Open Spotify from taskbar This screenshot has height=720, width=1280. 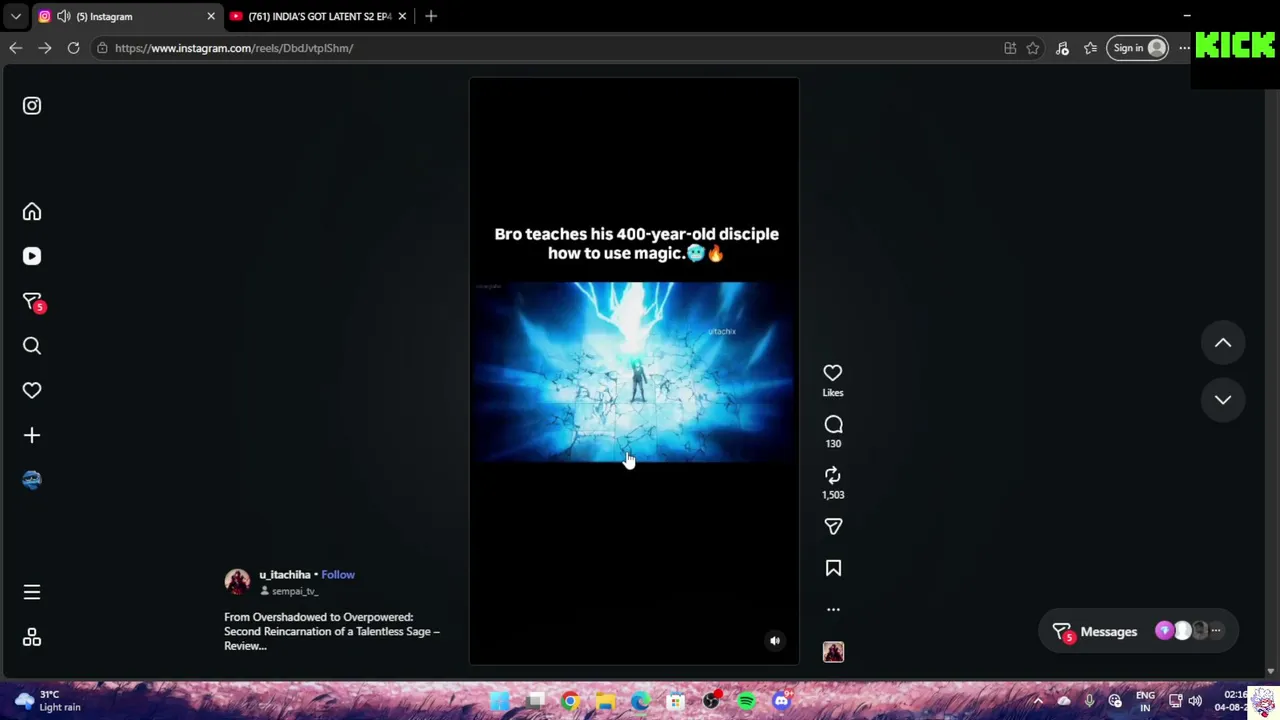tap(746, 701)
